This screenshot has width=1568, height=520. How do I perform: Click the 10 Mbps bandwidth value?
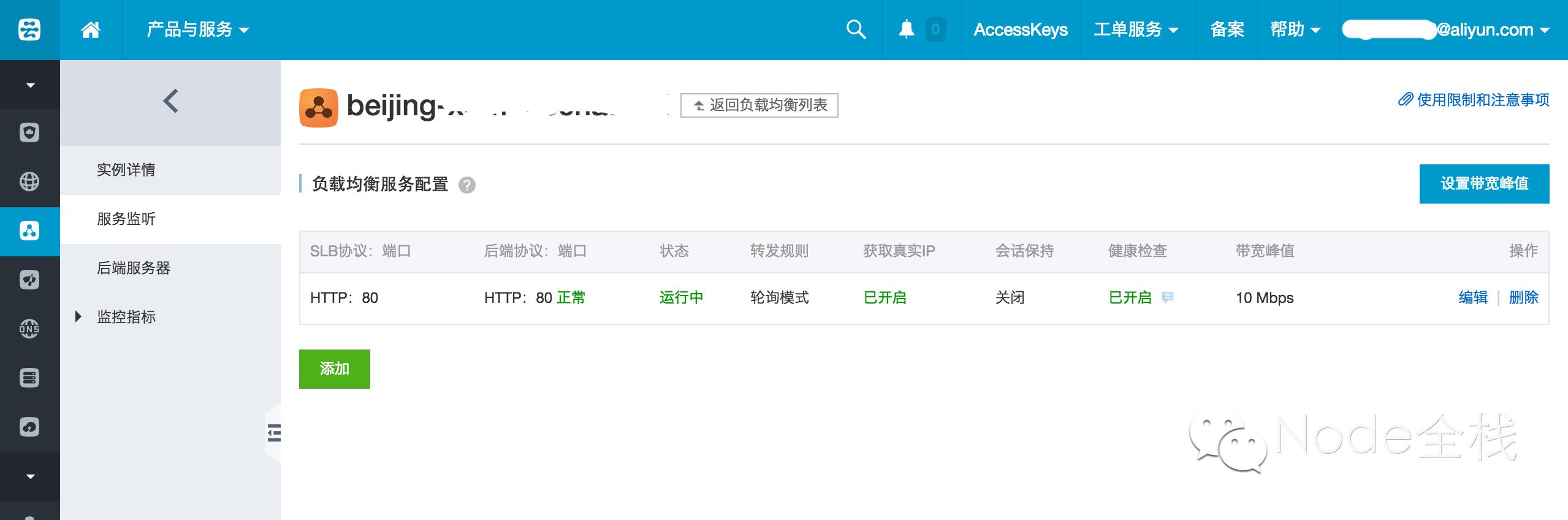click(1265, 297)
